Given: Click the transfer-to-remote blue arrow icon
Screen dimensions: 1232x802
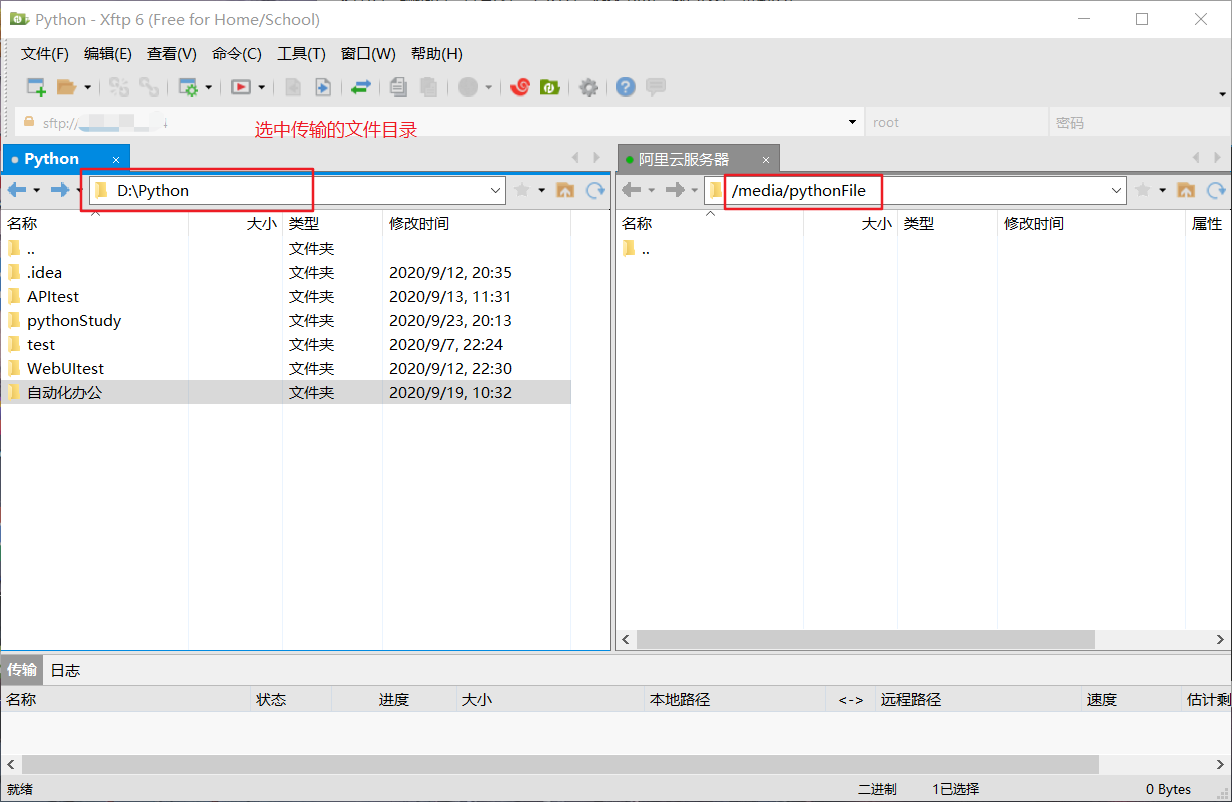Looking at the screenshot, I should click(322, 87).
